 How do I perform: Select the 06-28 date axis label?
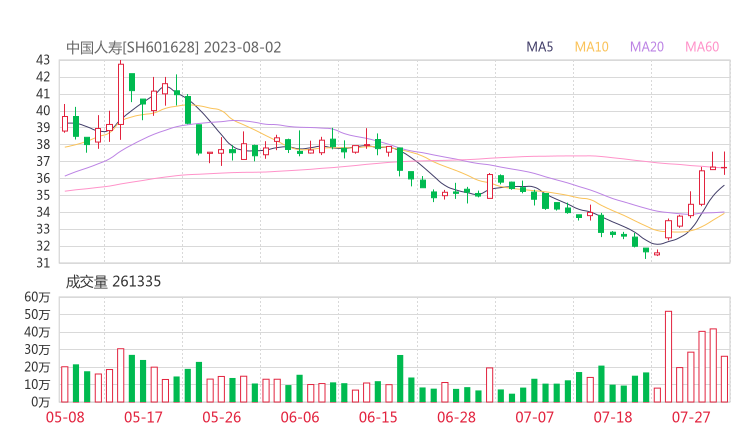456,417
